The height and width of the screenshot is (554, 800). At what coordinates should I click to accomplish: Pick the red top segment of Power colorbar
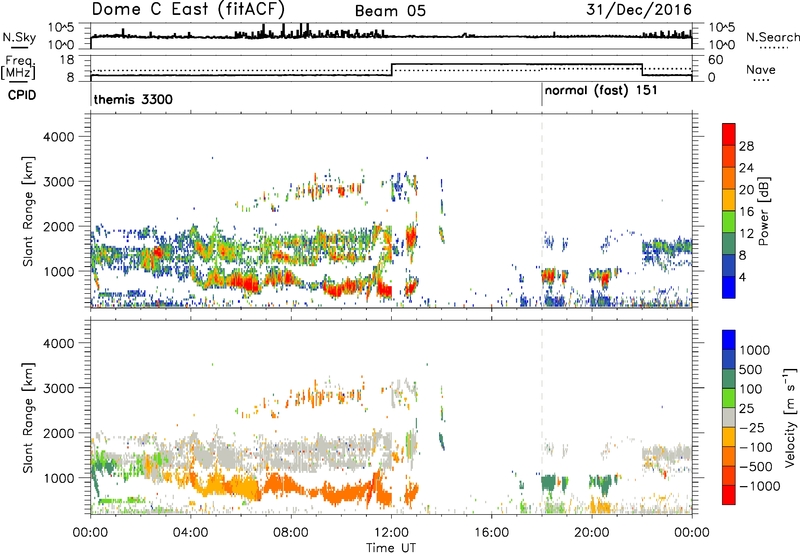[729, 135]
